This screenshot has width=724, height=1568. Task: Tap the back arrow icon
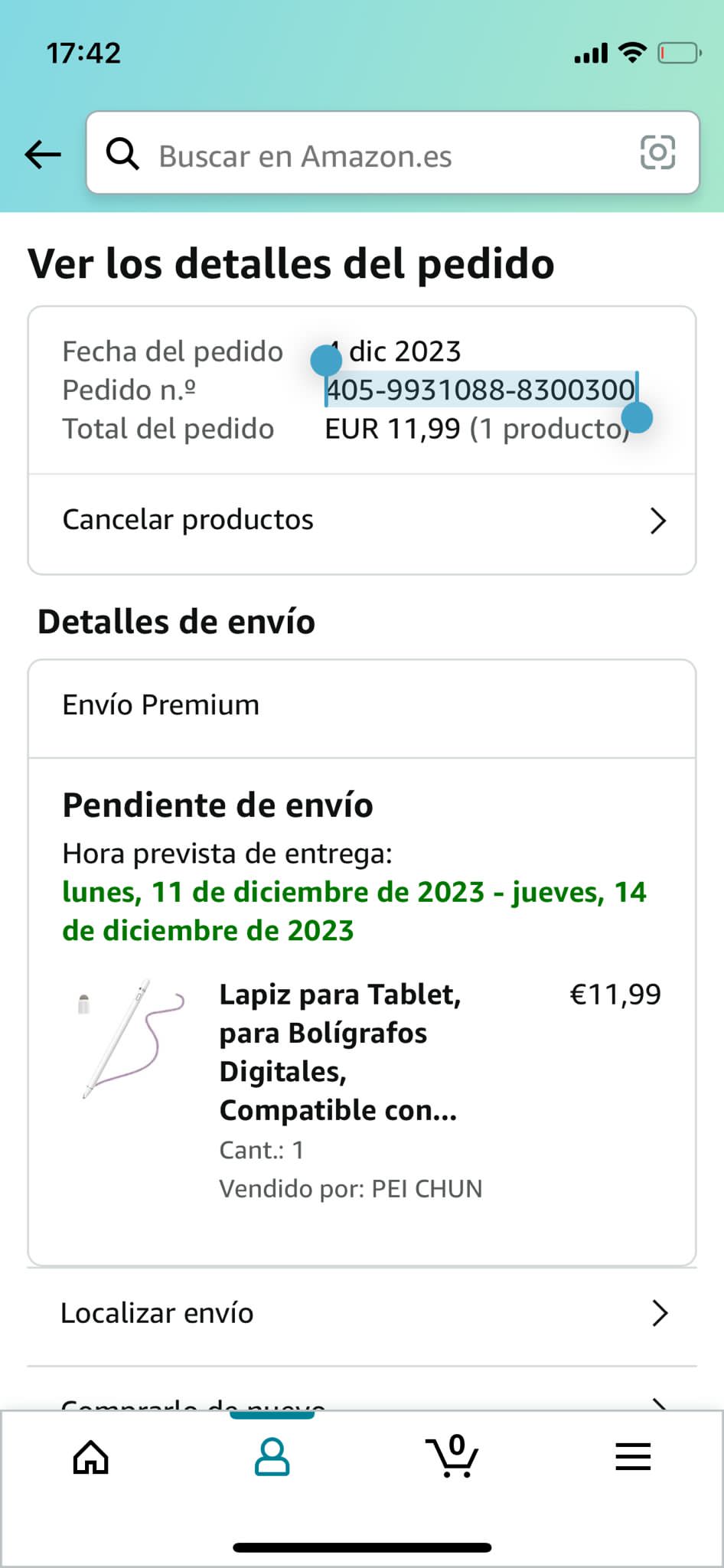43,154
